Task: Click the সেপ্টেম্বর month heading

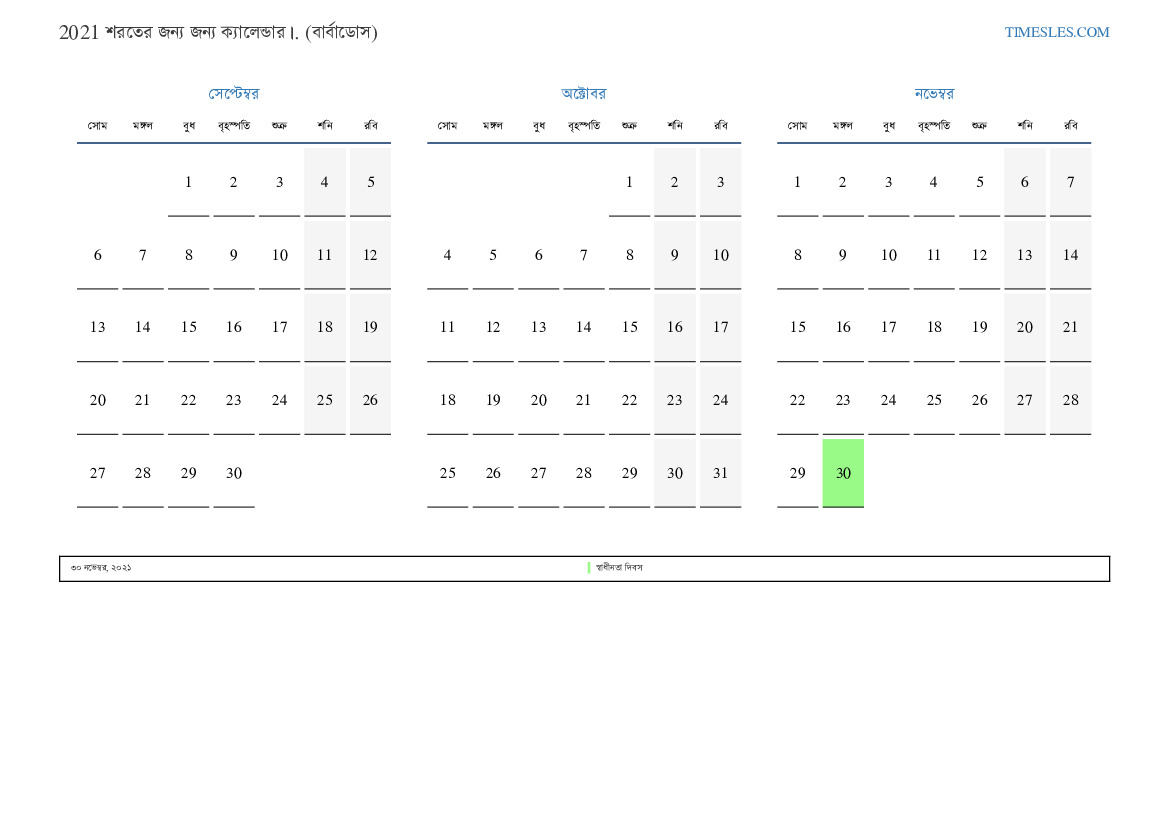Action: [x=234, y=94]
